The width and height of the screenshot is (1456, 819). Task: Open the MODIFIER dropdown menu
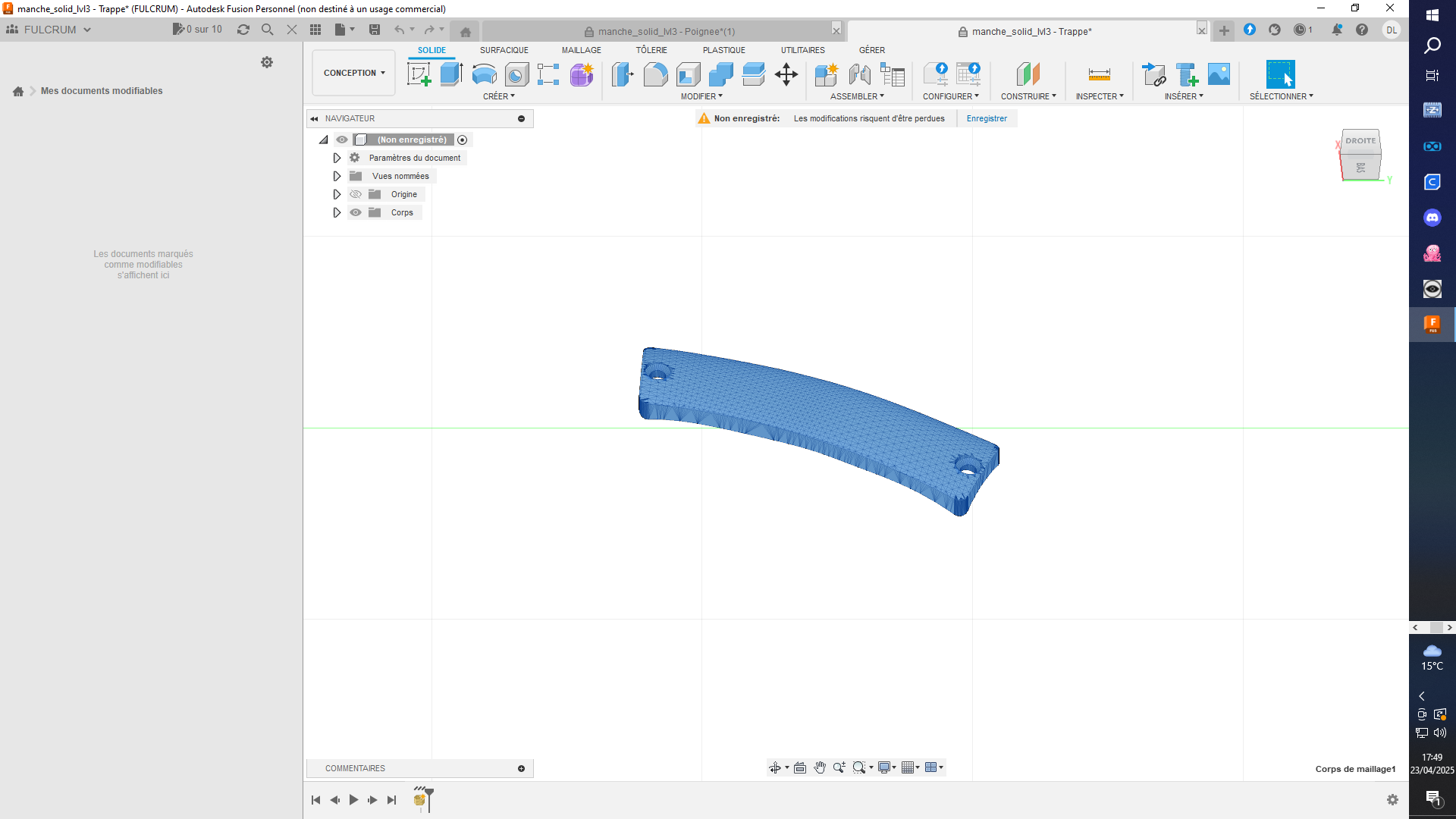(701, 96)
